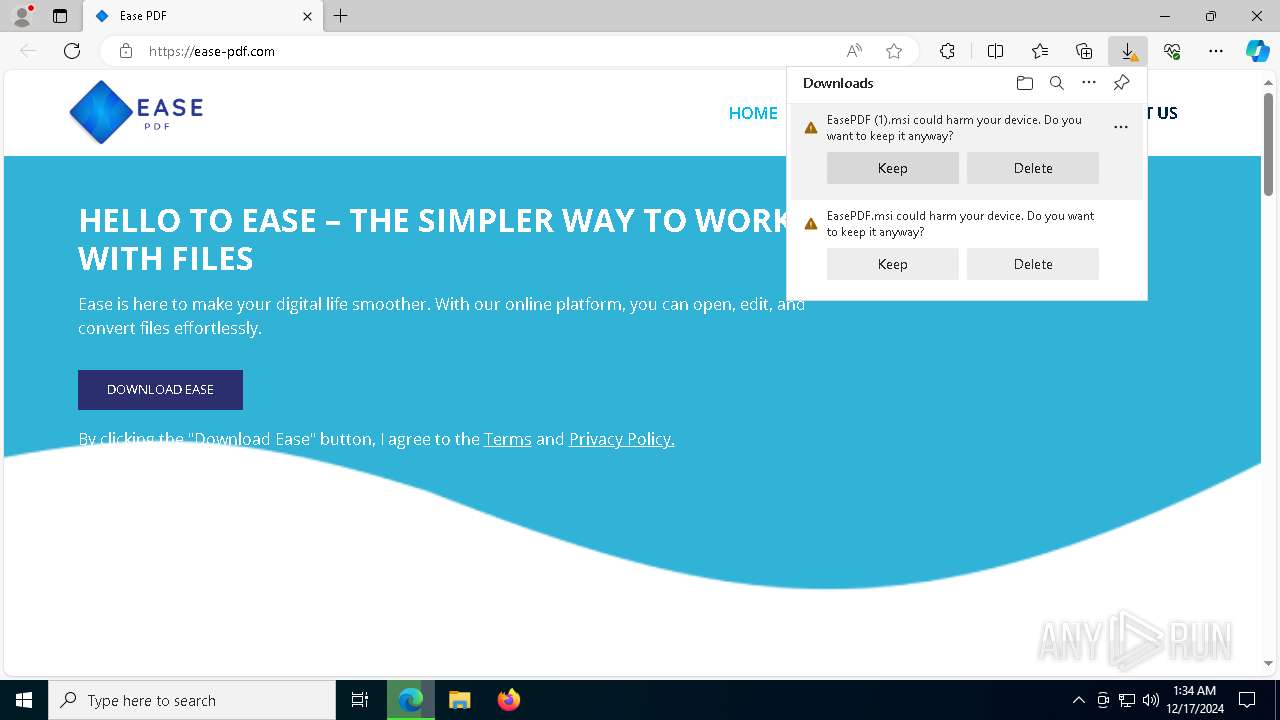1280x720 pixels.
Task: Delete the EasePDF.msi download
Action: [x=1033, y=264]
